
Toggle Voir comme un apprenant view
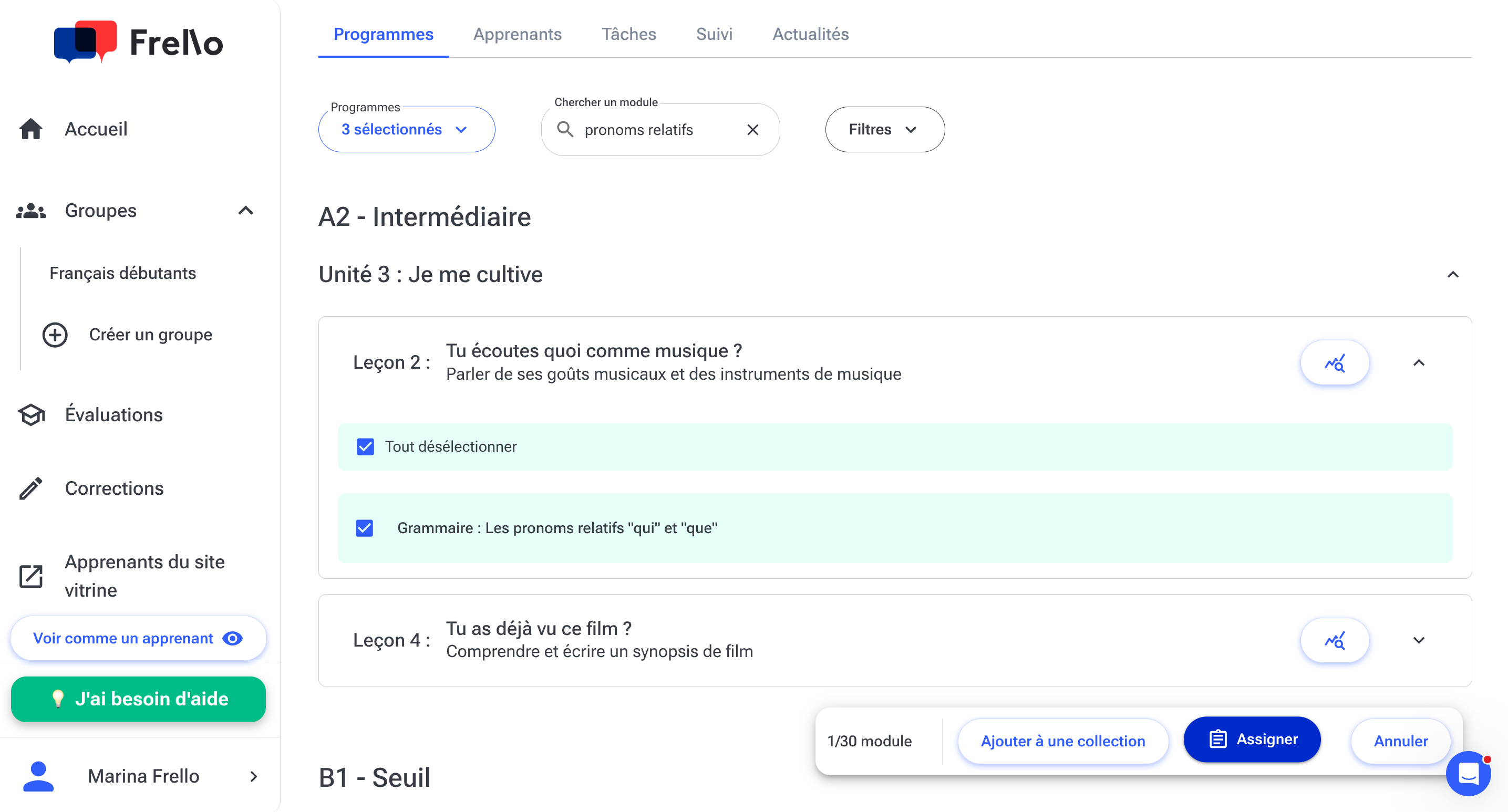tap(138, 638)
